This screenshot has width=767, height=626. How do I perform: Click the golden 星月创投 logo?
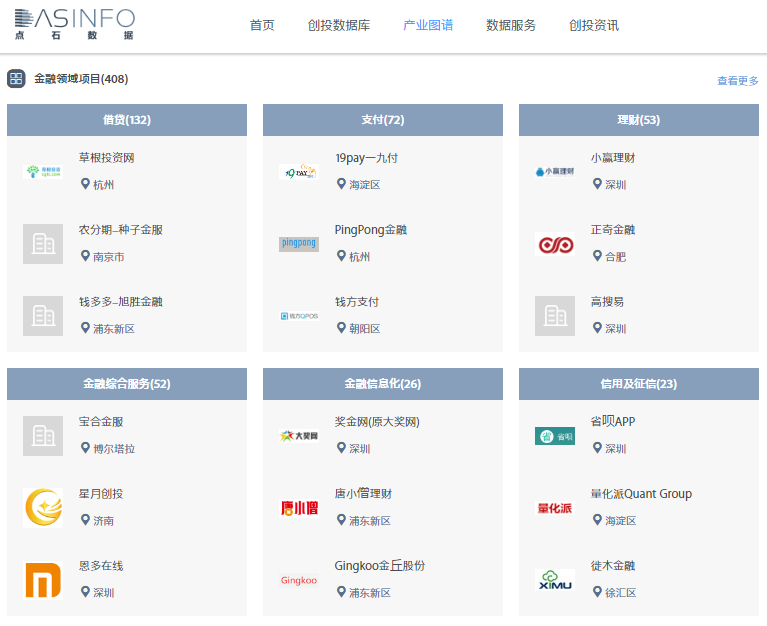pyautogui.click(x=43, y=508)
